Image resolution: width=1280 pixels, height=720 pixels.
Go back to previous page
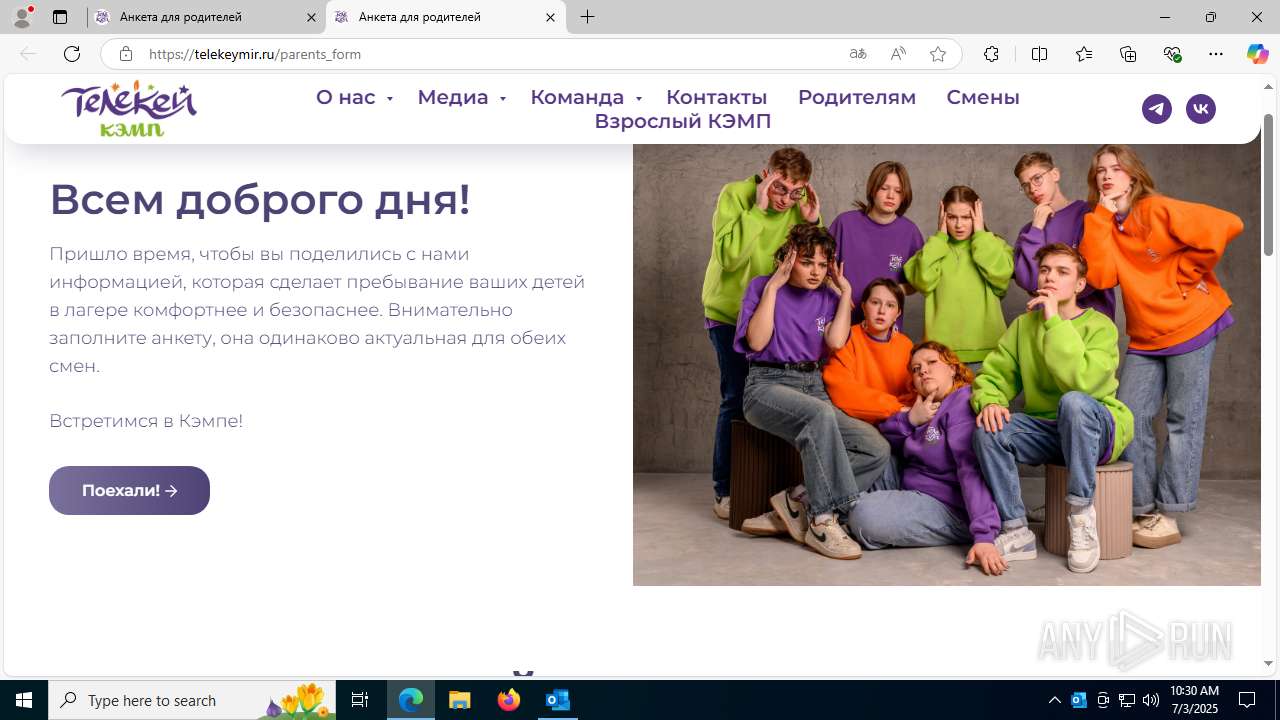[x=28, y=54]
